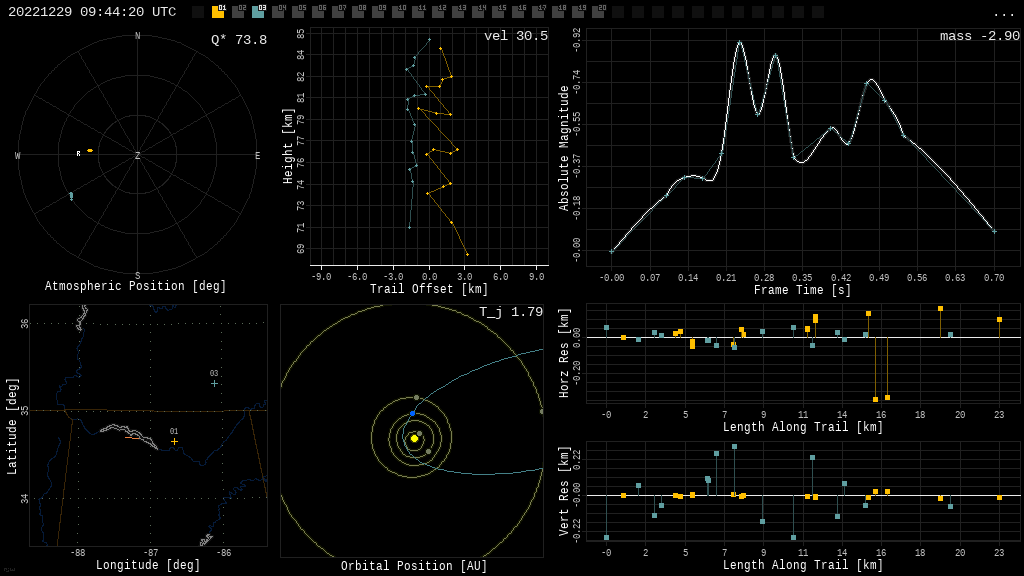Click the timestamp 20221229 09:44:20 UTC

92,12
